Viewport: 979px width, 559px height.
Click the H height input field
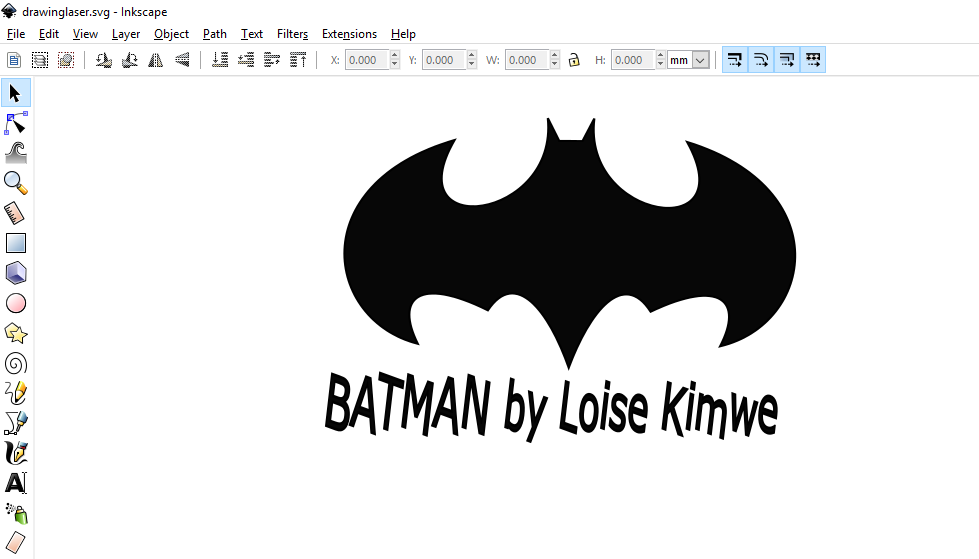(x=632, y=60)
